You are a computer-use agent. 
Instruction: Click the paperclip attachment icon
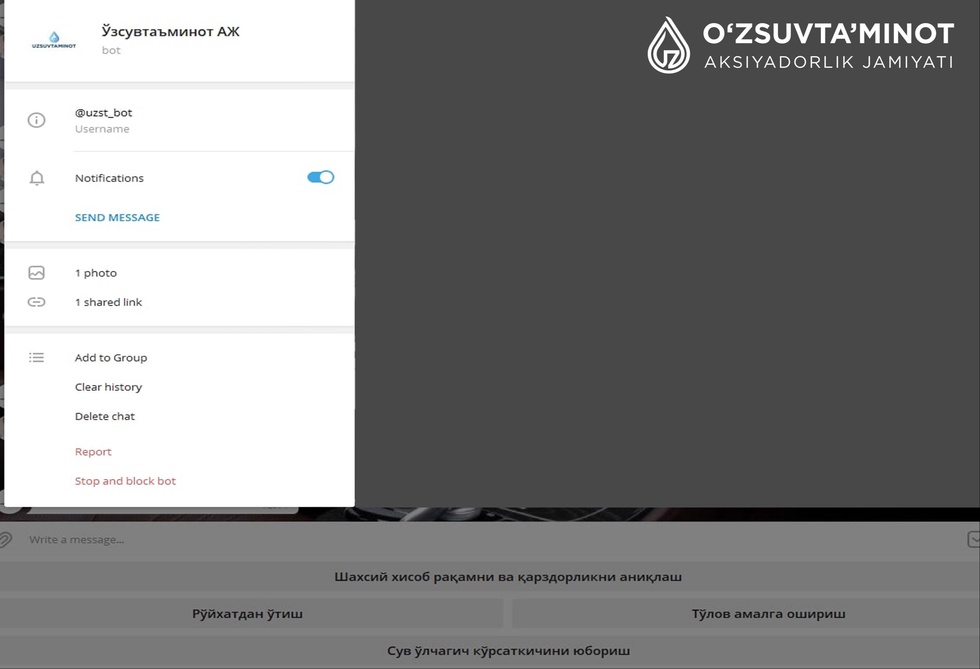[x=6, y=539]
